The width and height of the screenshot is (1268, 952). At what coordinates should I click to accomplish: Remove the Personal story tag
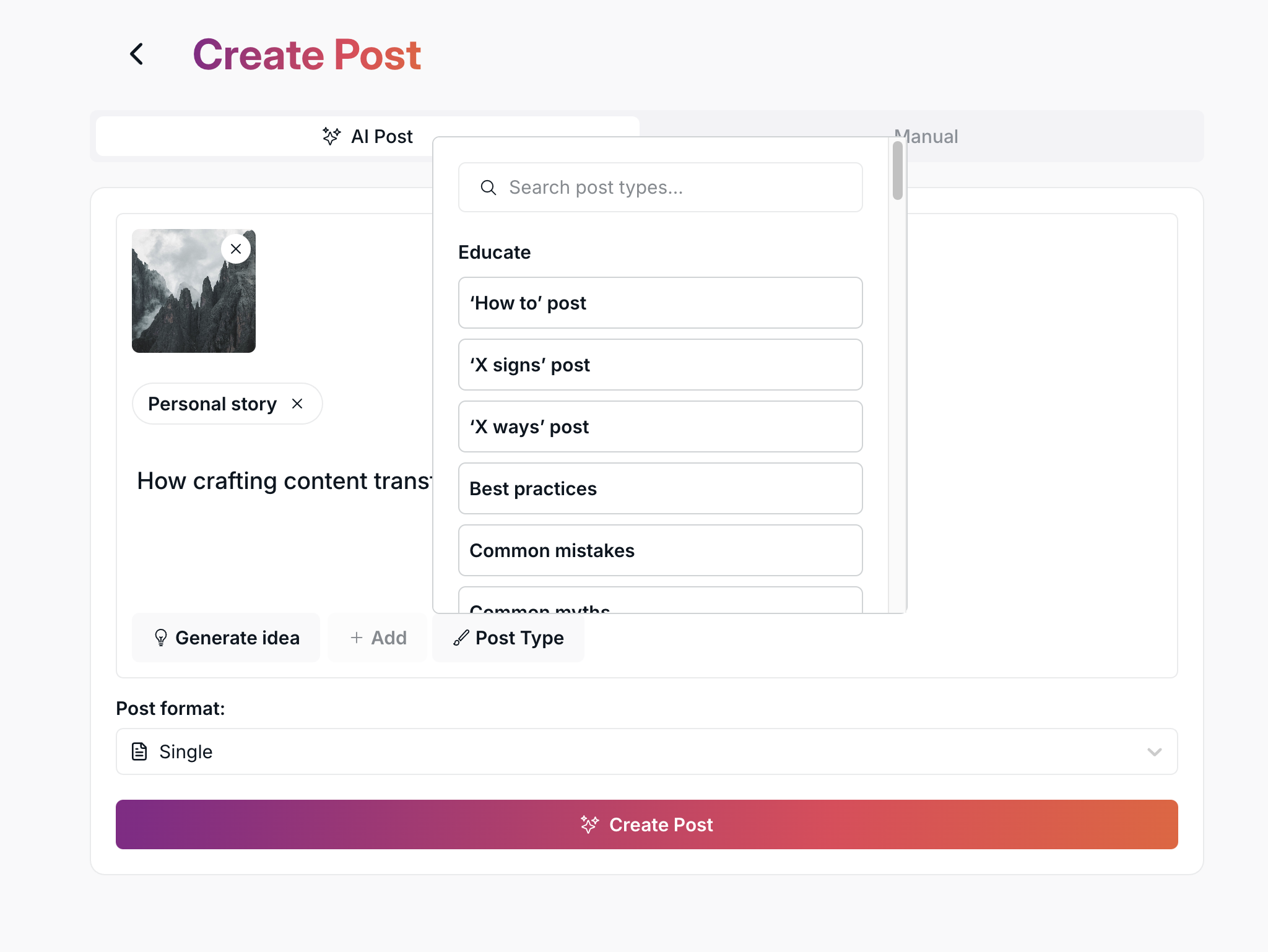point(297,404)
